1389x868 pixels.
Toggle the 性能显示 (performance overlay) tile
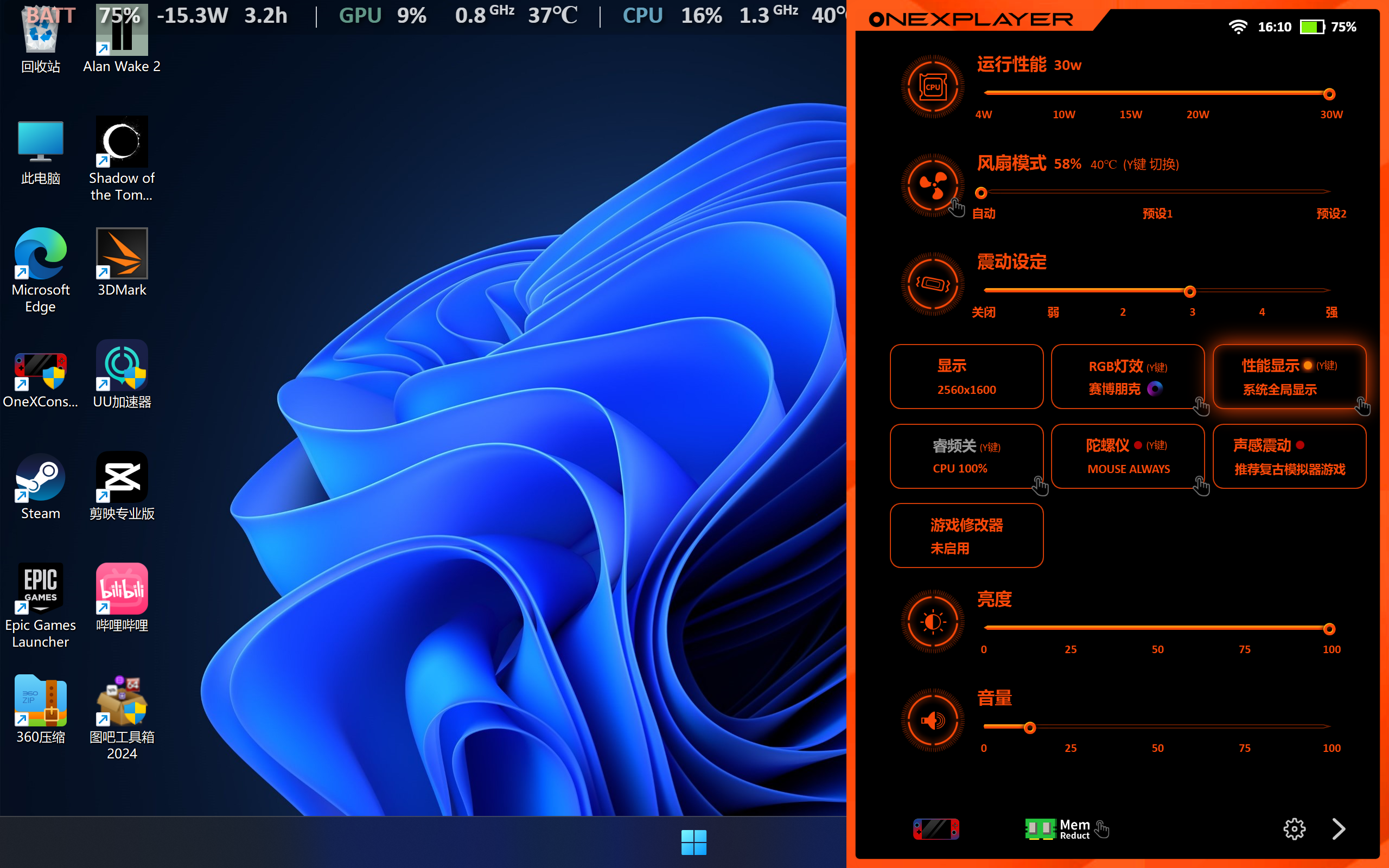(1289, 376)
